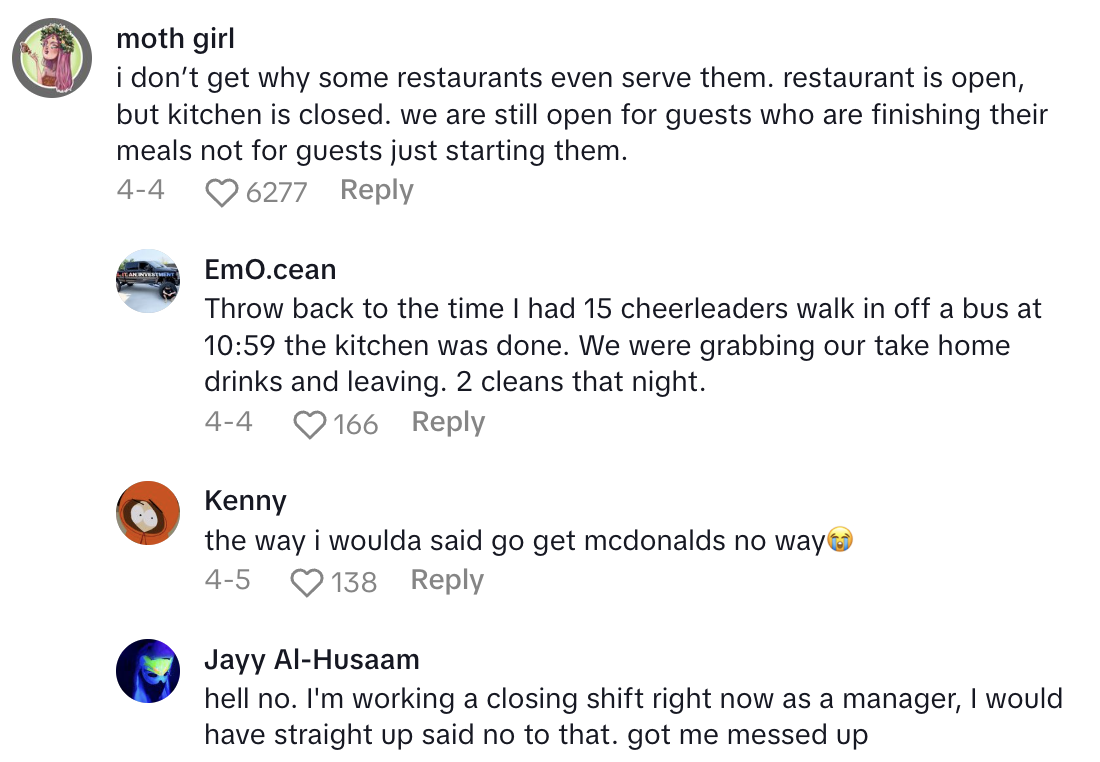Click the username Jayy Al-Husaam
The image size is (1100, 762).
[x=311, y=659]
